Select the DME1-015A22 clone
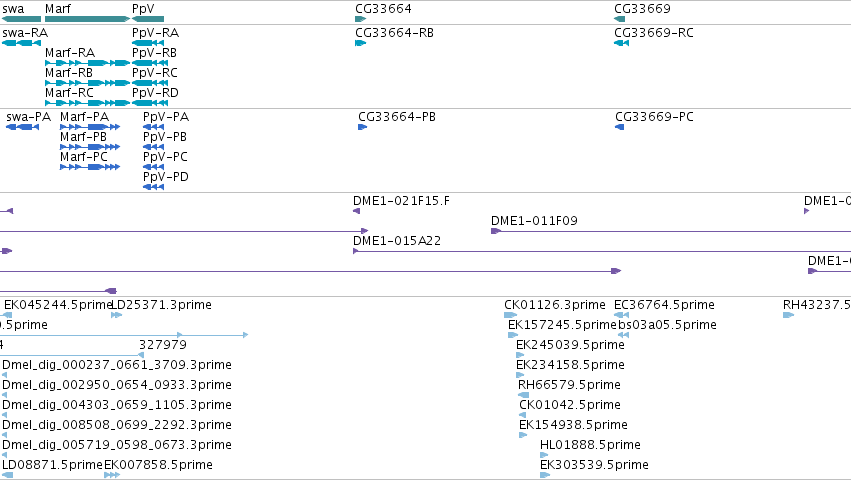This screenshot has width=851, height=480. coord(602,251)
